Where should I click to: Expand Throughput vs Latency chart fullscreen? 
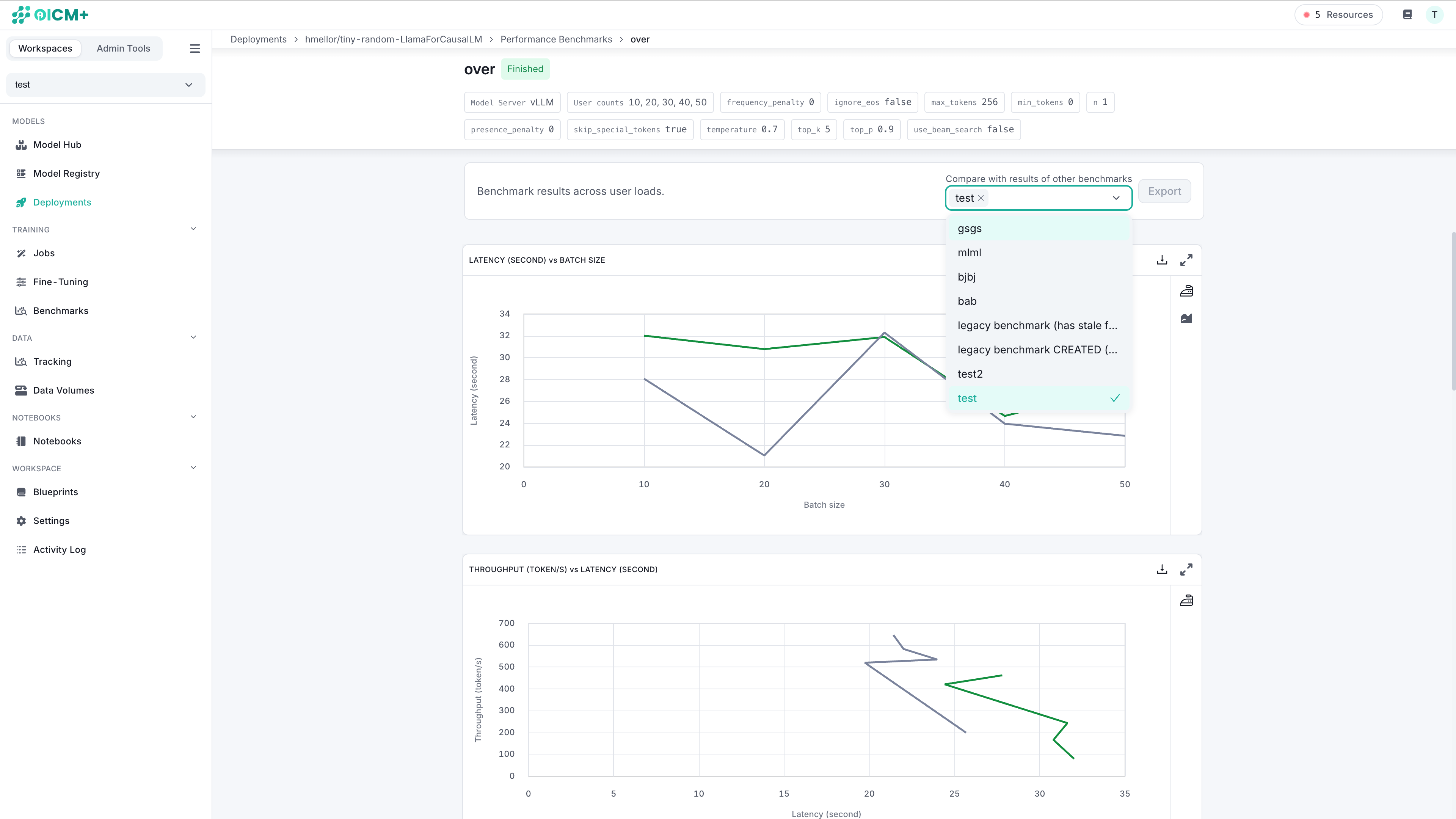1186,569
